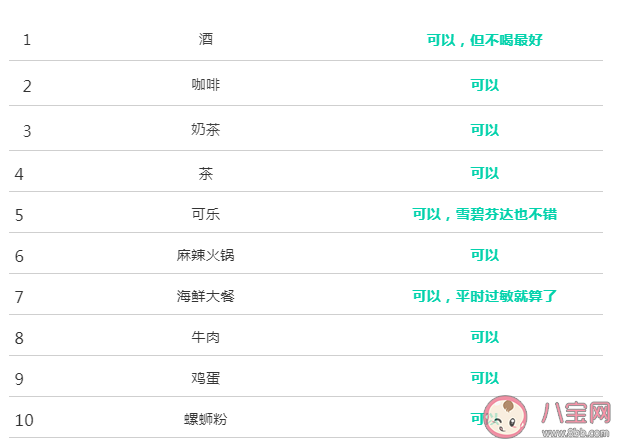Click the 海鲜大餐 item
Screen dimensions: 617x443
(206, 296)
